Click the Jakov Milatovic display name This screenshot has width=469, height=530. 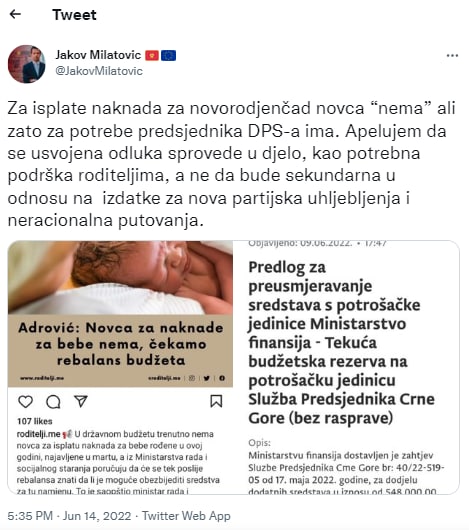[98, 55]
